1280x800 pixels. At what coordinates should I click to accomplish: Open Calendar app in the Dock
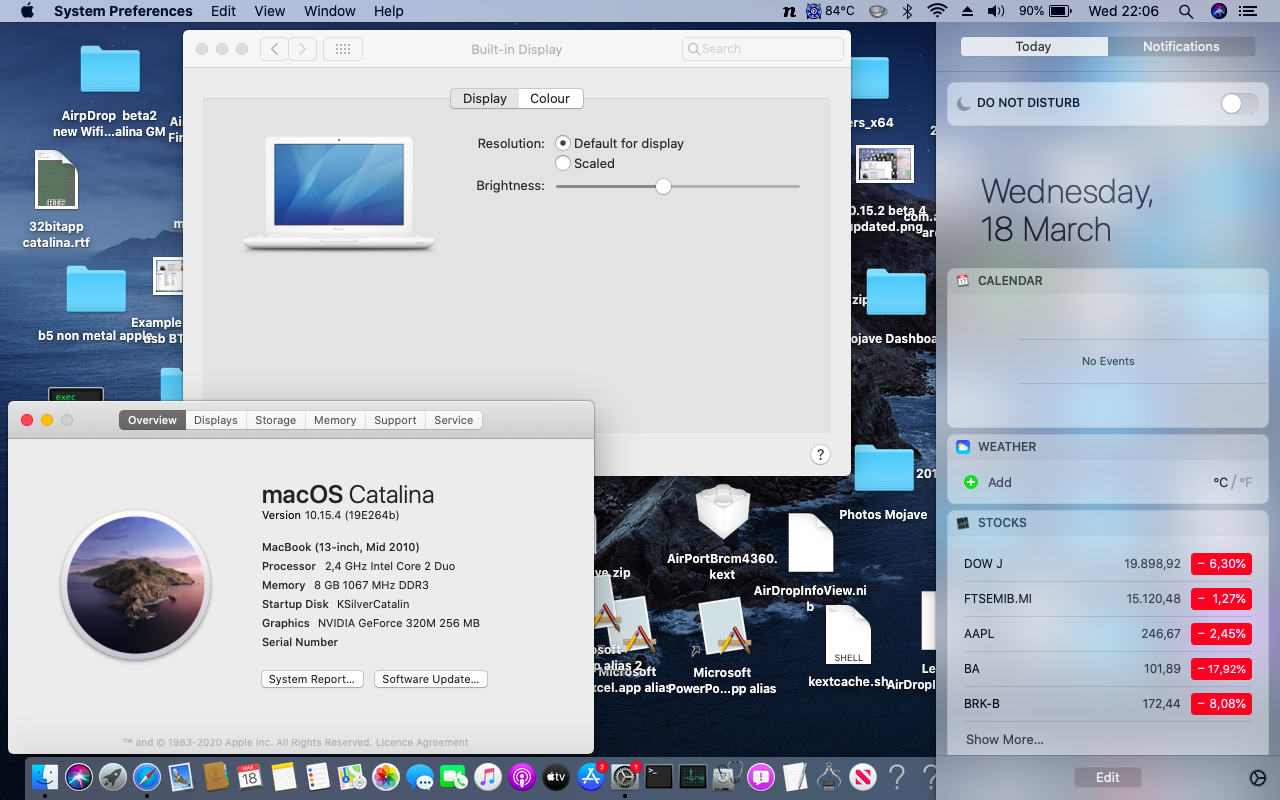(249, 776)
